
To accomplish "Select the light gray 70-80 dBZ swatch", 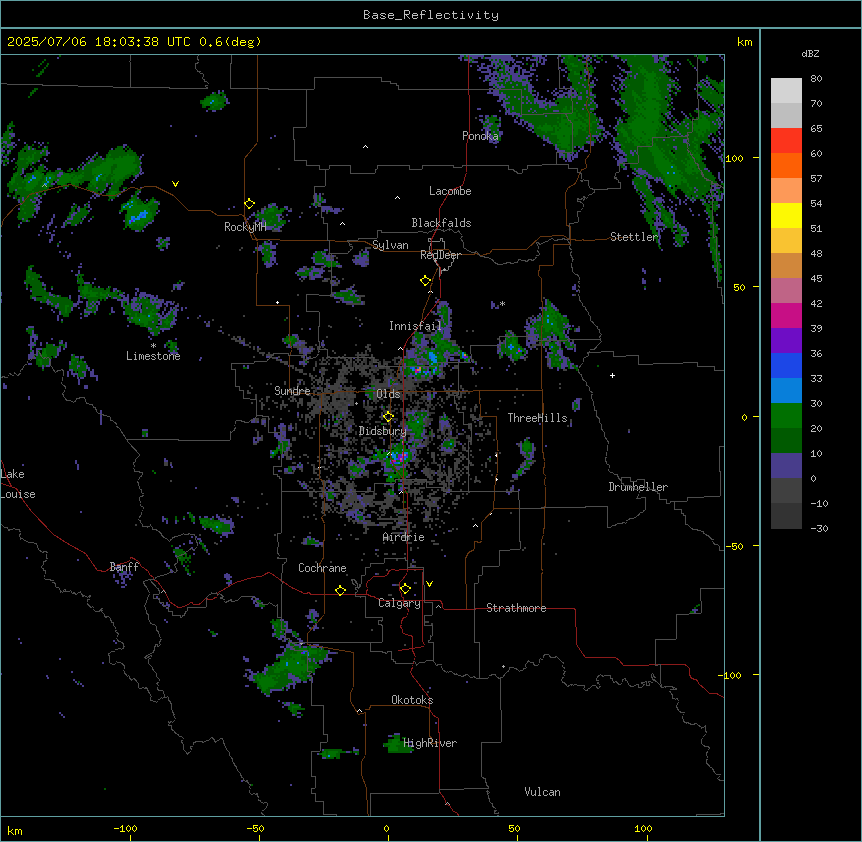I will click(x=786, y=91).
